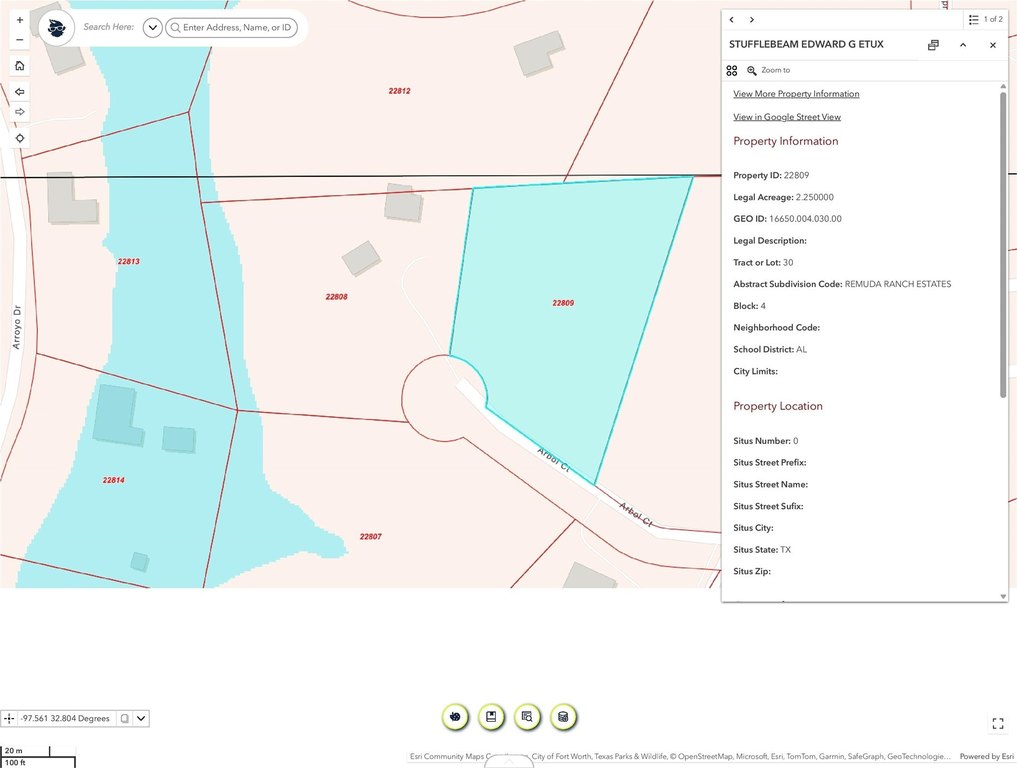Enable click-to-get coordinates crosshair
Screen dimensions: 1017x768
point(8,719)
